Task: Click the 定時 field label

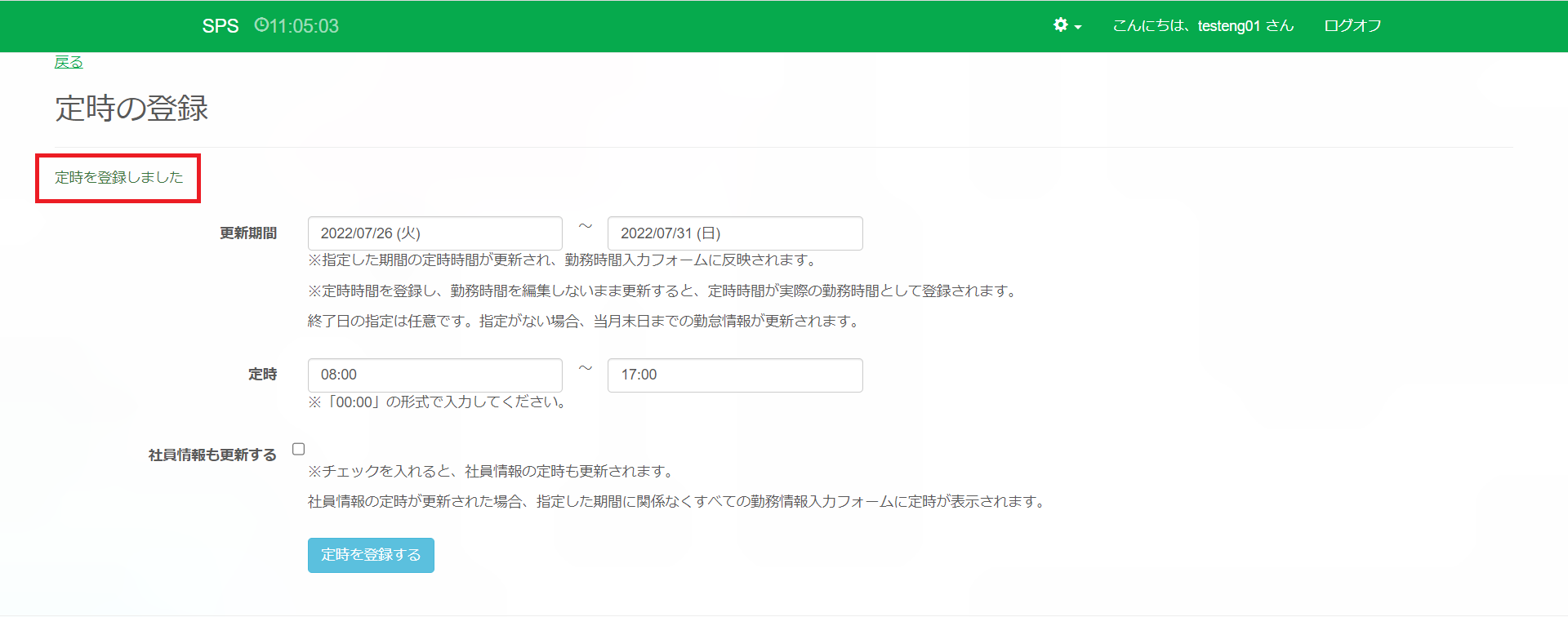Action: pos(262,375)
